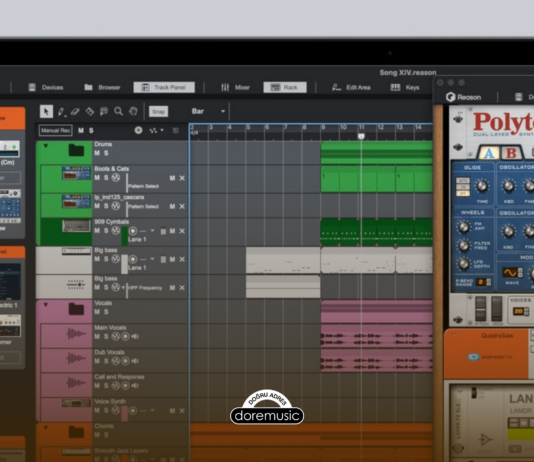Select the arrow Selection tool
The height and width of the screenshot is (462, 534).
(x=46, y=111)
